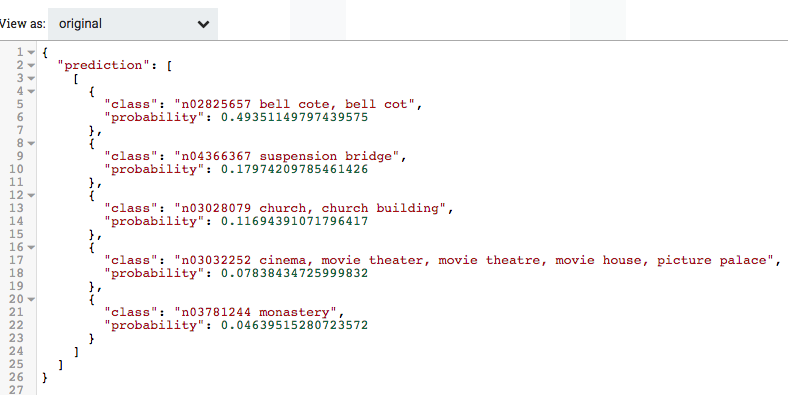Collapse the fold arrow on line 4
This screenshot has height=395, width=788.
[31, 91]
